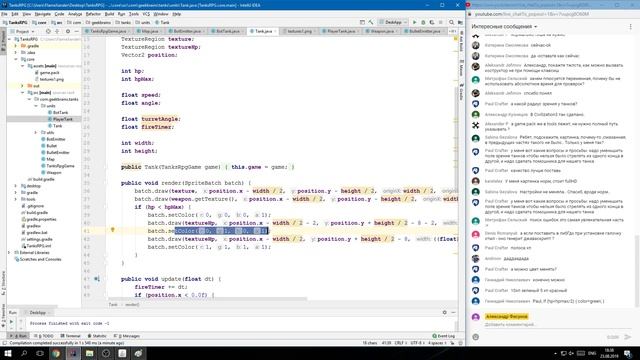Click the Debug bug icon in the toolbar
The width and height of the screenshot is (640, 360).
[423, 22]
